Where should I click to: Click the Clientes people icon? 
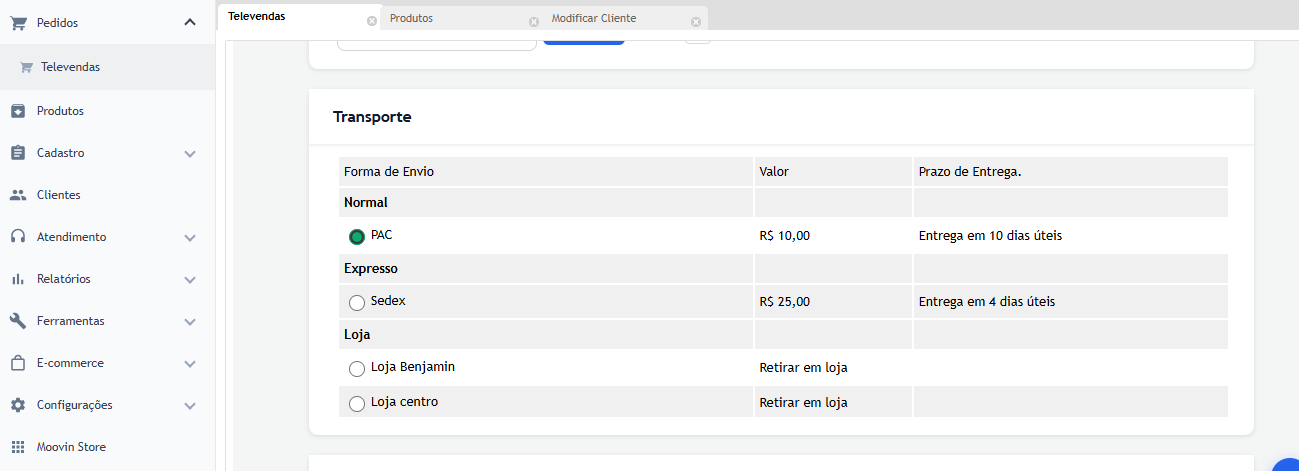(18, 195)
